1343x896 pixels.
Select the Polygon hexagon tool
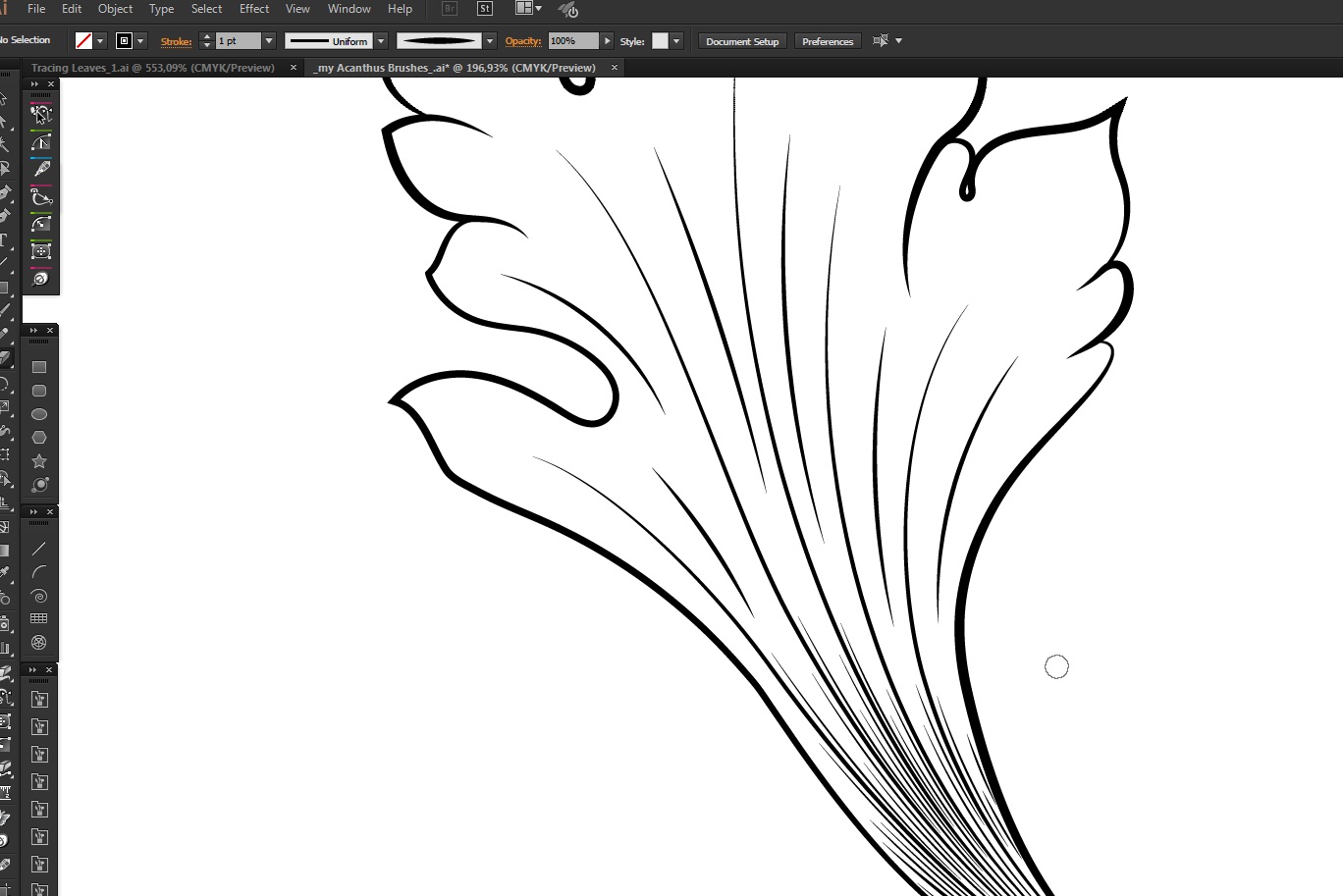(39, 438)
